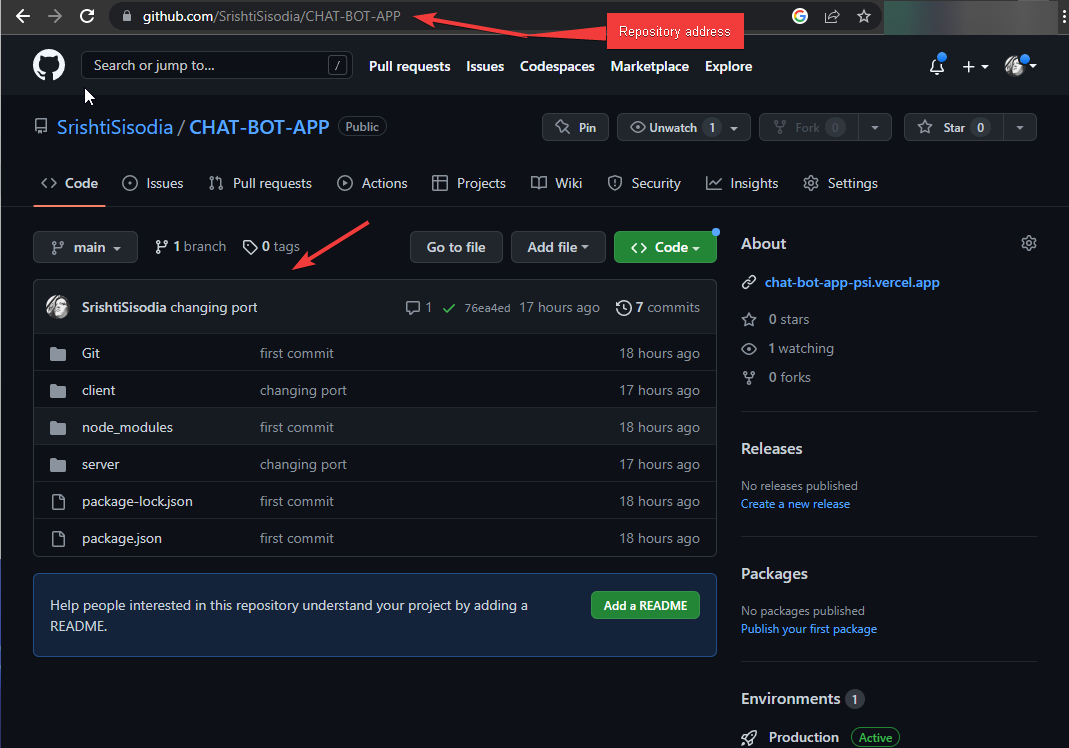Go to GitHub home via Octocat logo
1069x748 pixels.
click(49, 65)
